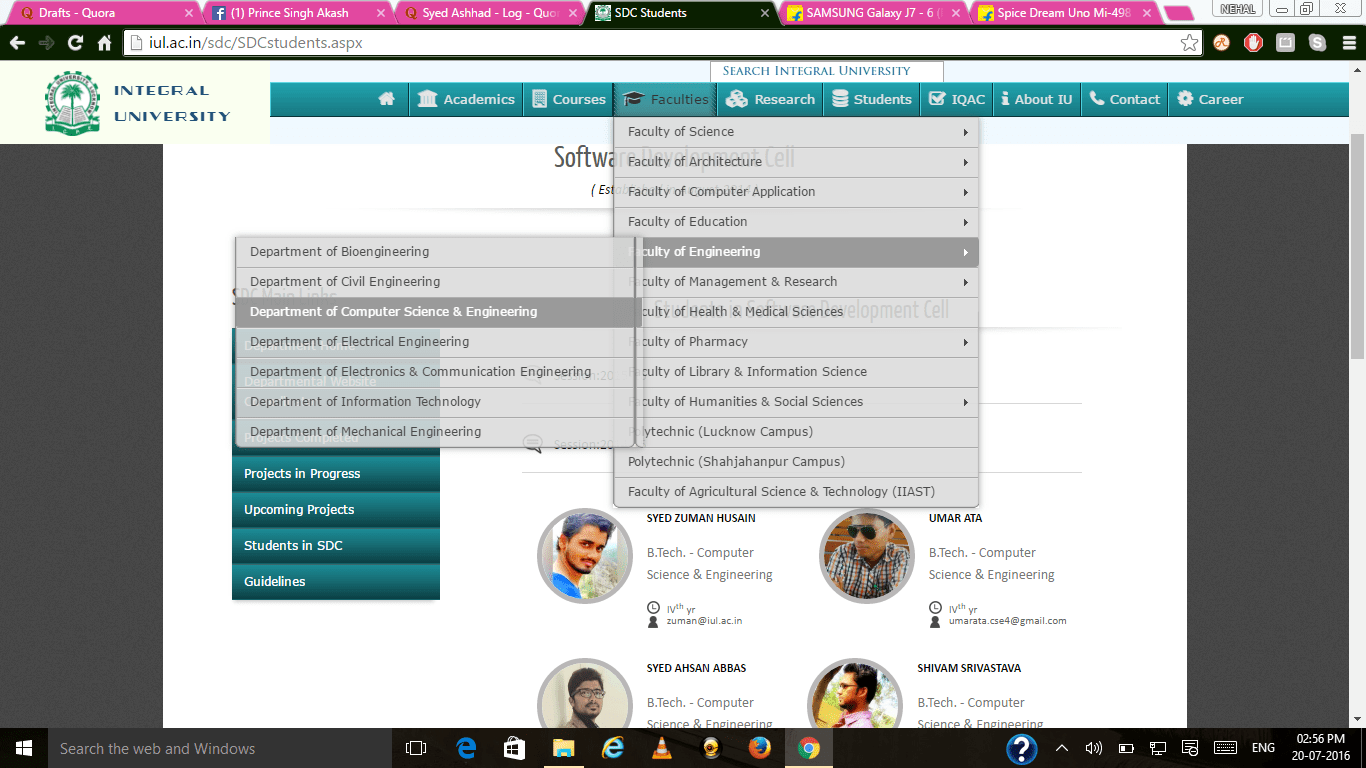The height and width of the screenshot is (768, 1366).
Task: Choose Department of Information Technology
Action: point(438,402)
